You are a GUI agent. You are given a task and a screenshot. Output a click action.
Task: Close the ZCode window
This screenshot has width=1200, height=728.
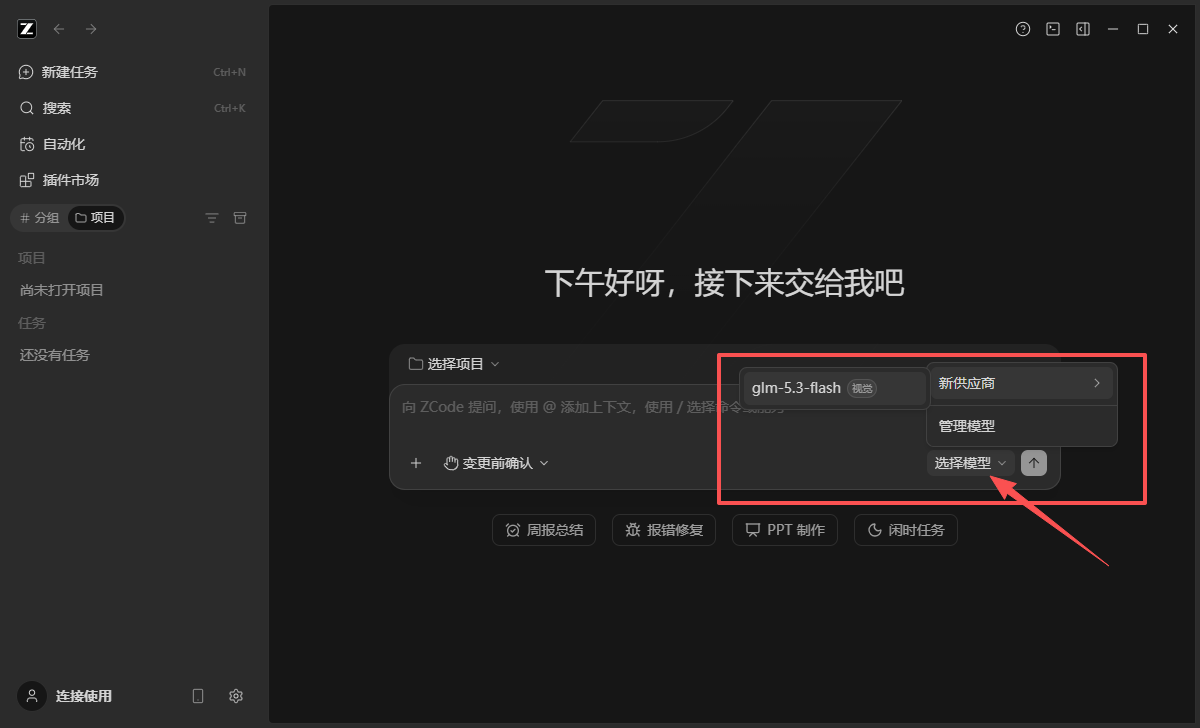[1173, 29]
